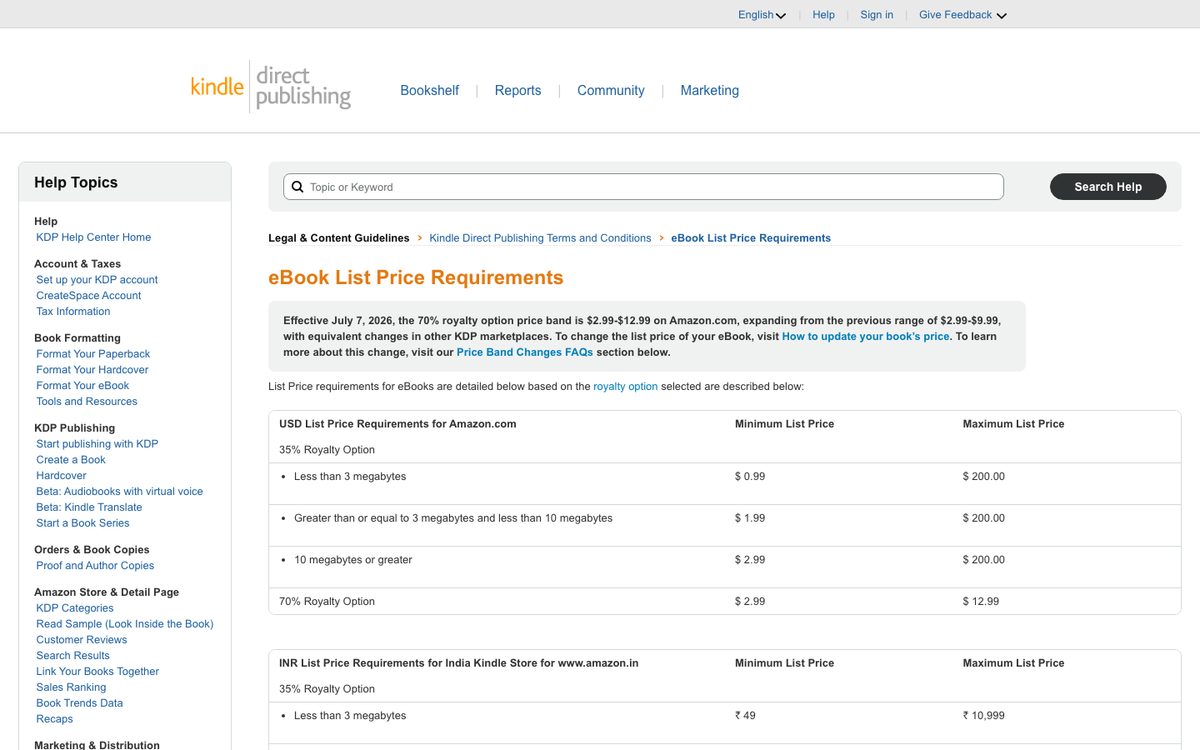Open KDP Help Center Home
1200x750 pixels.
coord(94,237)
